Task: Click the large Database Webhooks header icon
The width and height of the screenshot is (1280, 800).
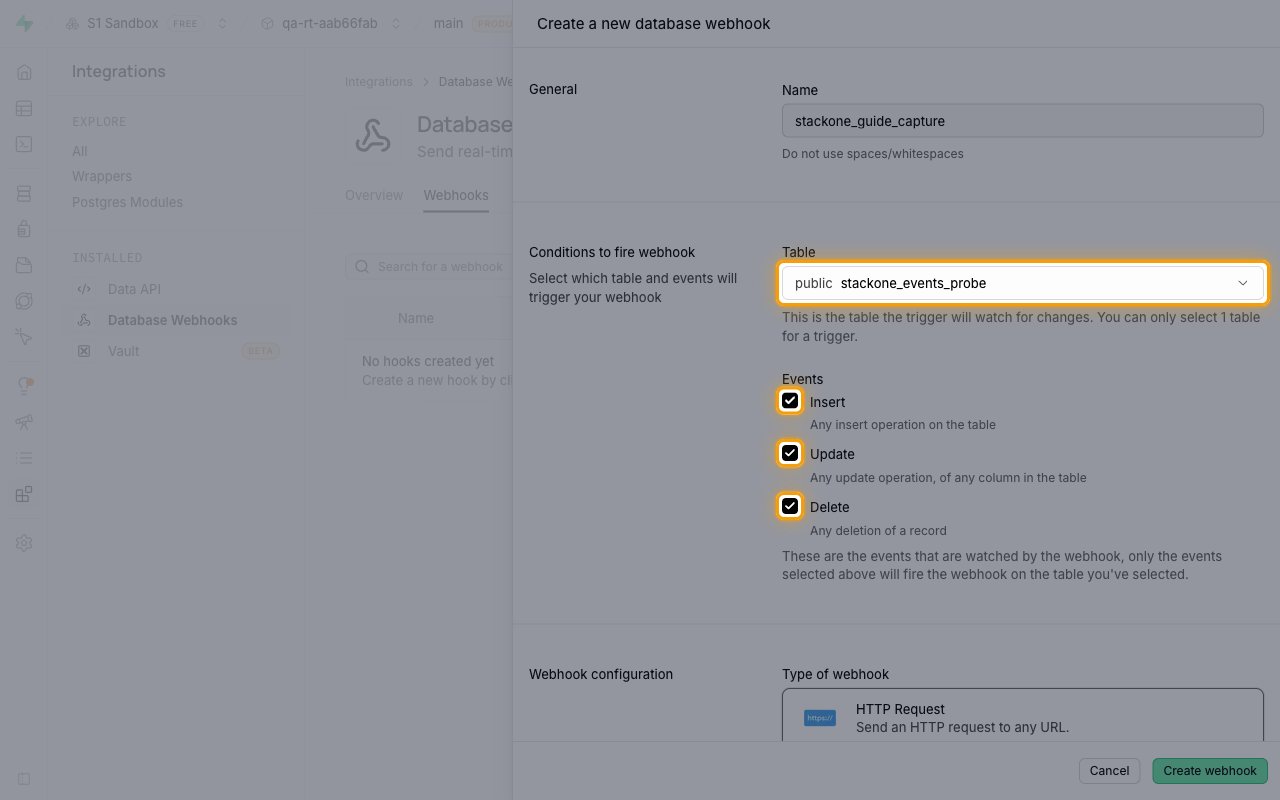Action: pyautogui.click(x=373, y=137)
